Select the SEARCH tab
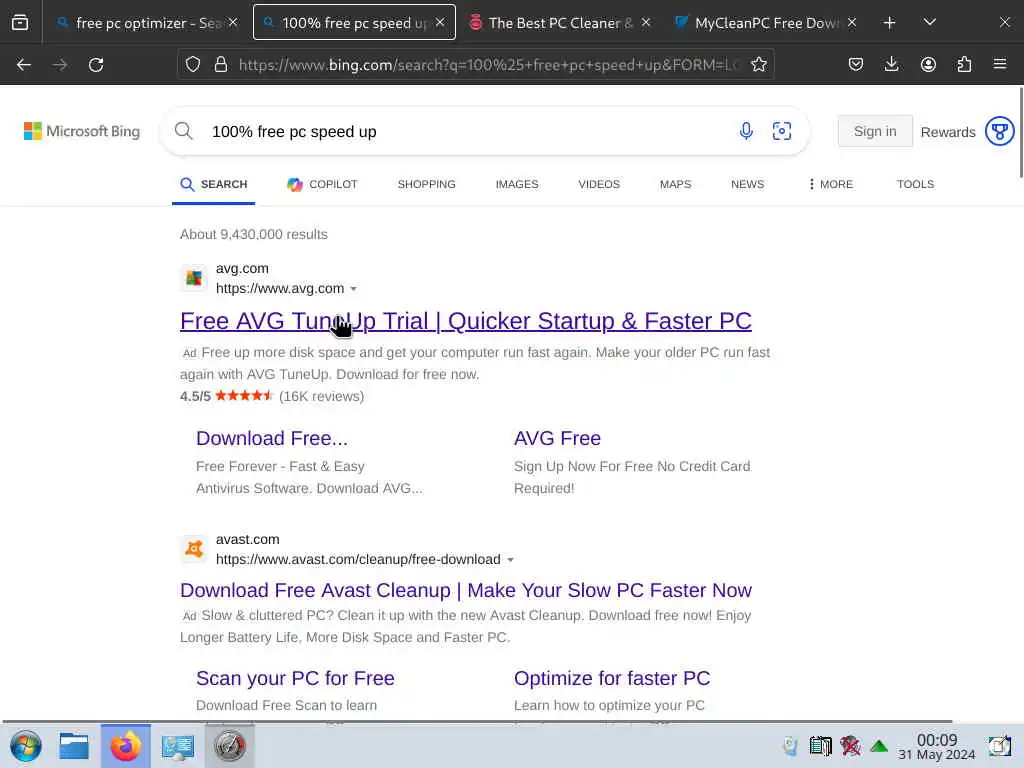Screen dimensions: 1024x768 click(214, 184)
